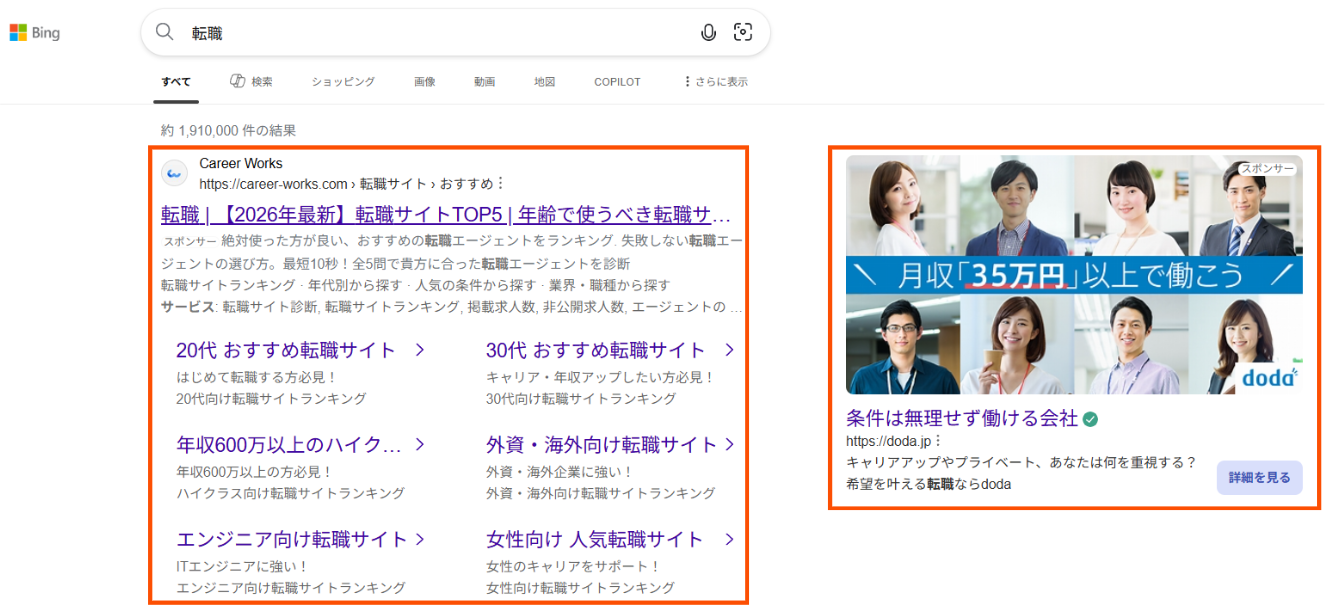Click the Career Works site favicon

175,173
